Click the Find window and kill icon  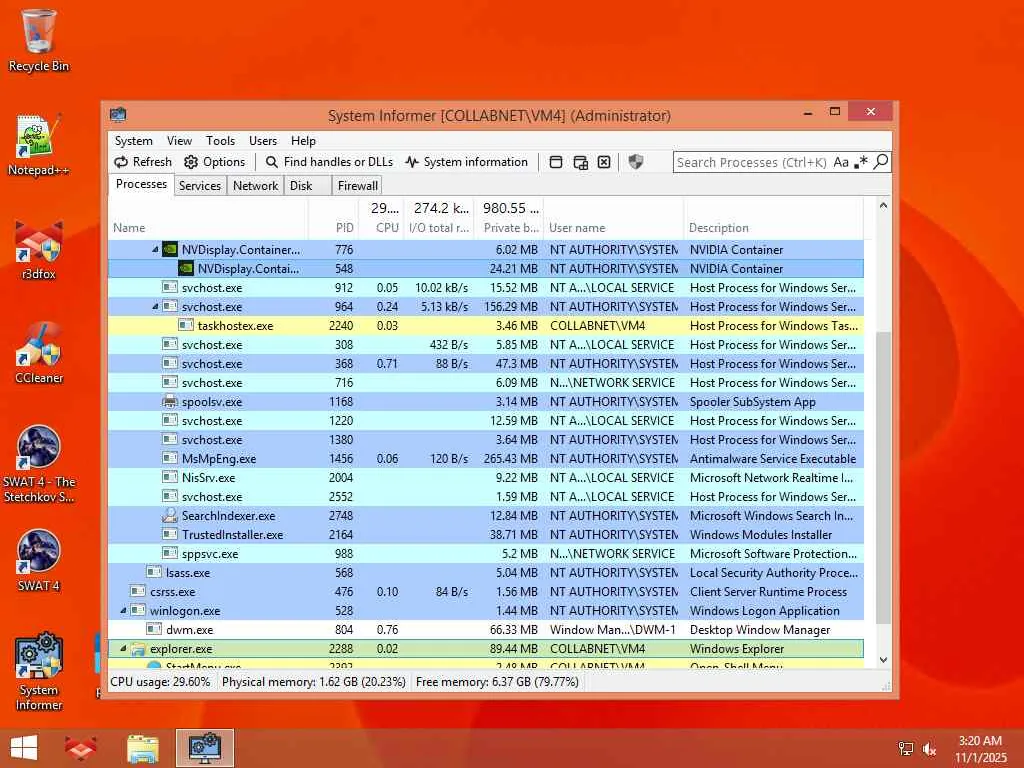(604, 162)
